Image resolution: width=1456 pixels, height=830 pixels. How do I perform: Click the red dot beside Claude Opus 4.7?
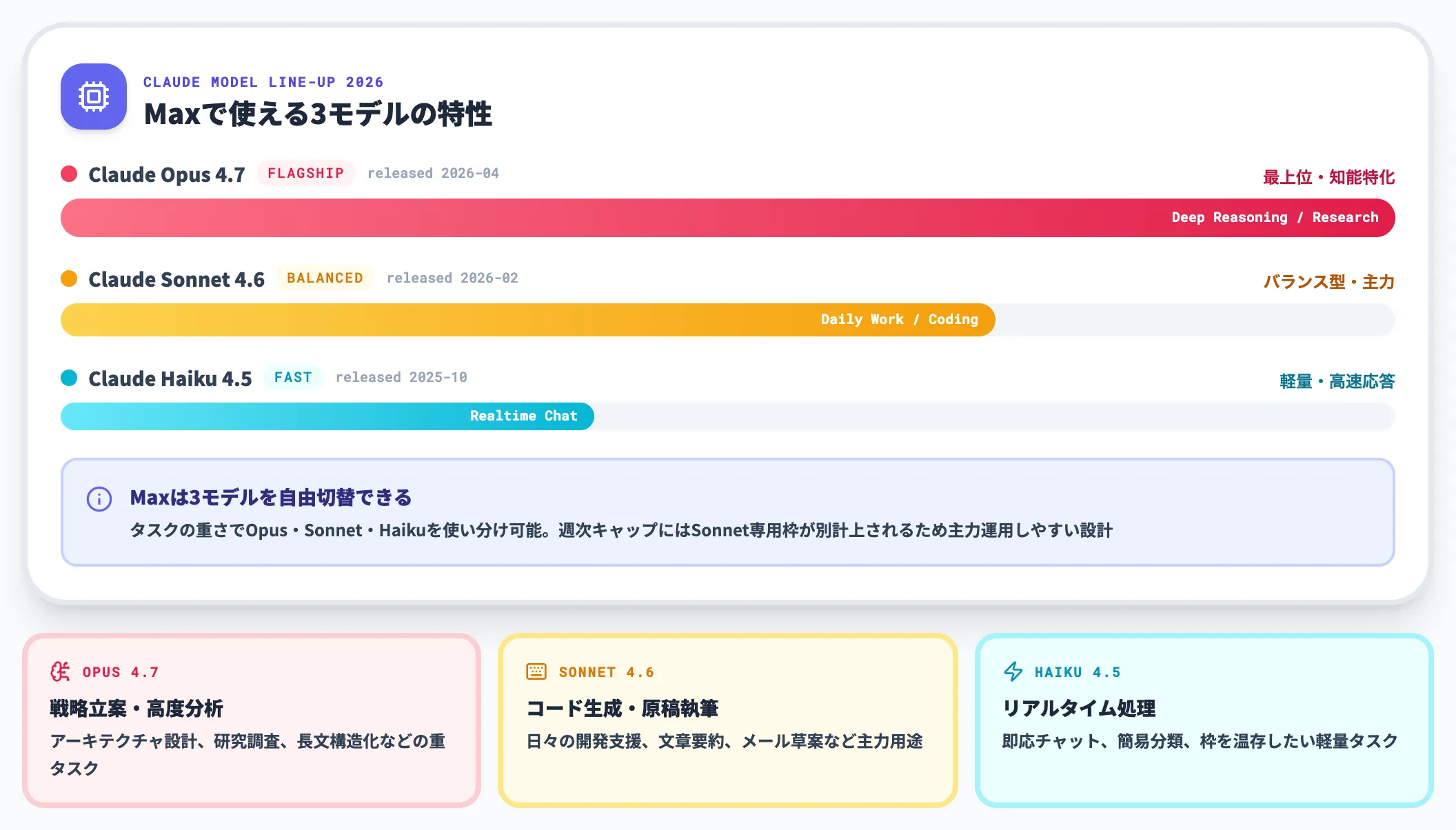[69, 174]
